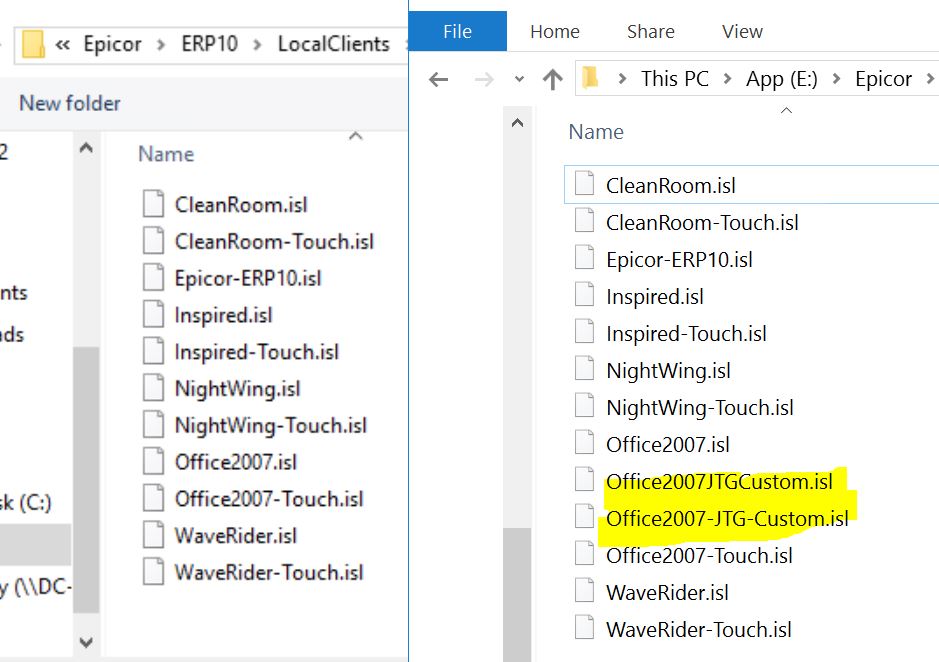Sort by Name column in left window
939x662 pixels.
pos(166,154)
